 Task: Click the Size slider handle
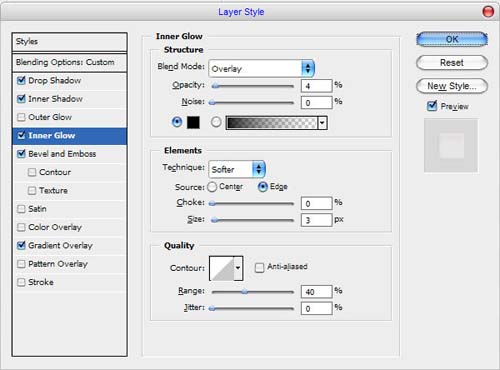tap(215, 220)
